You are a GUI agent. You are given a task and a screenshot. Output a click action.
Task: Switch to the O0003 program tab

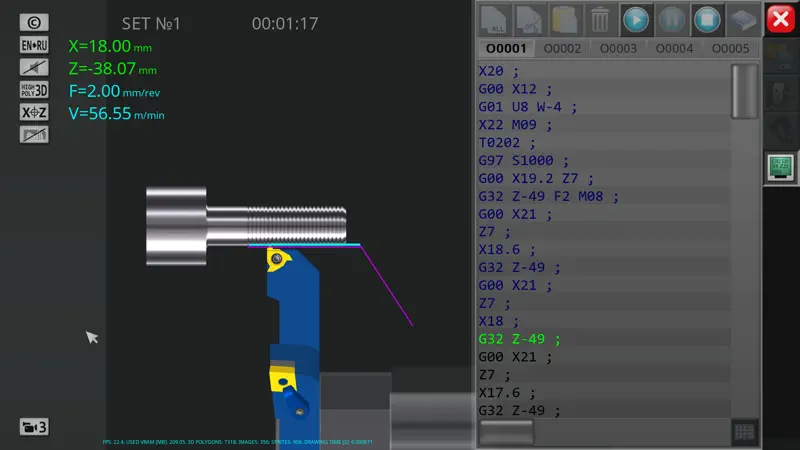pyautogui.click(x=618, y=48)
